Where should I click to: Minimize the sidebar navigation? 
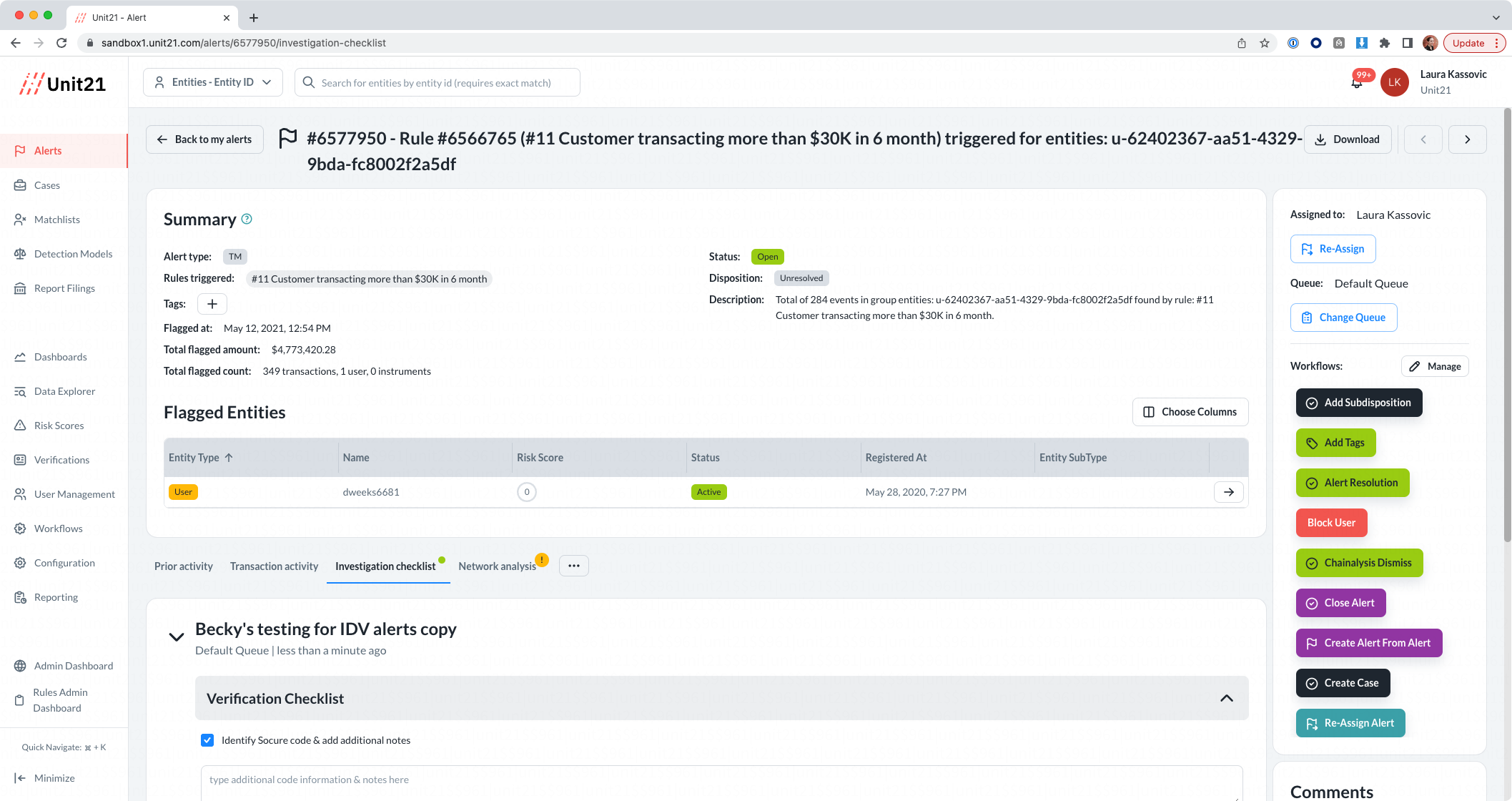click(x=44, y=778)
